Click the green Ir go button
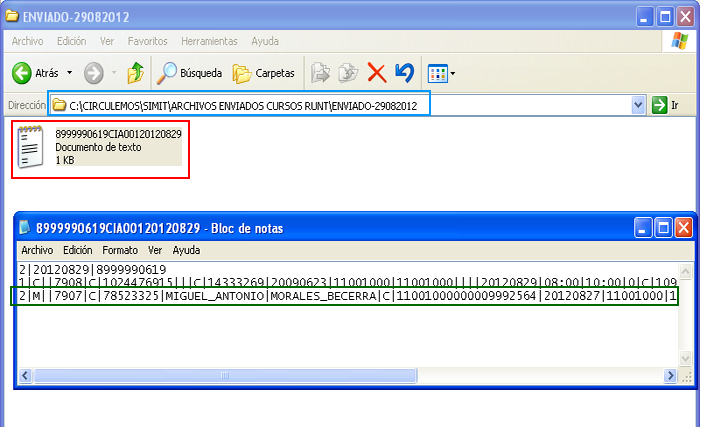Screen dimensions: 703x427 tap(665, 105)
